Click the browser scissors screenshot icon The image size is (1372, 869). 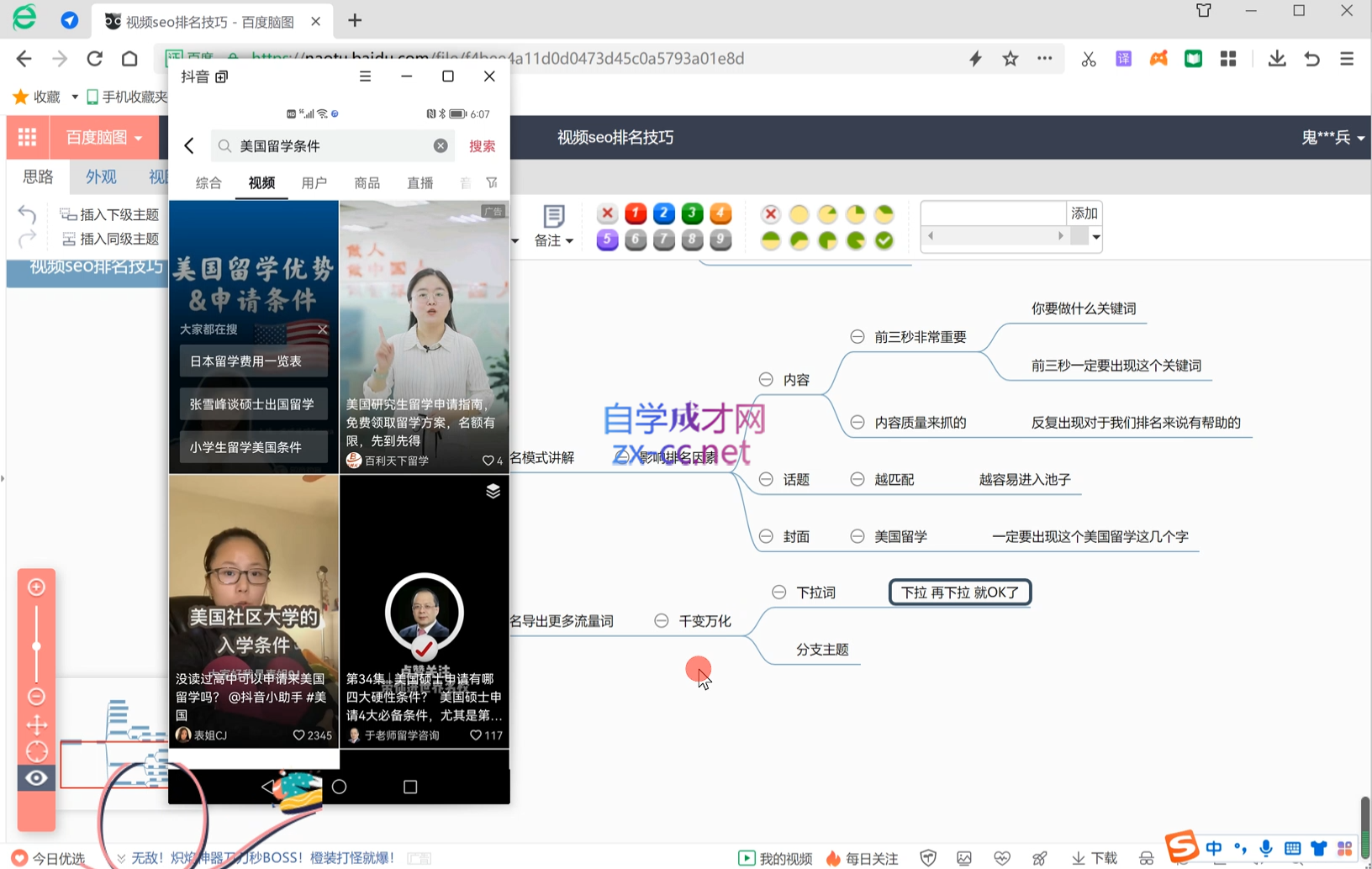(x=1089, y=58)
